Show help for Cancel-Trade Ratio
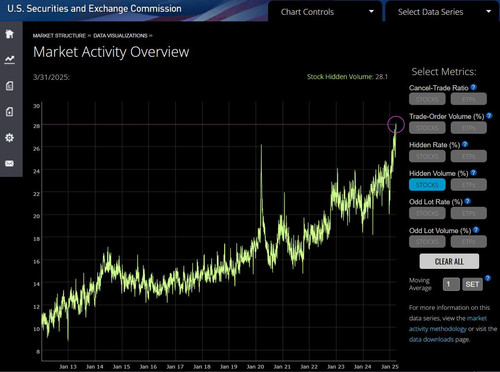The width and height of the screenshot is (500, 372). coord(473,87)
